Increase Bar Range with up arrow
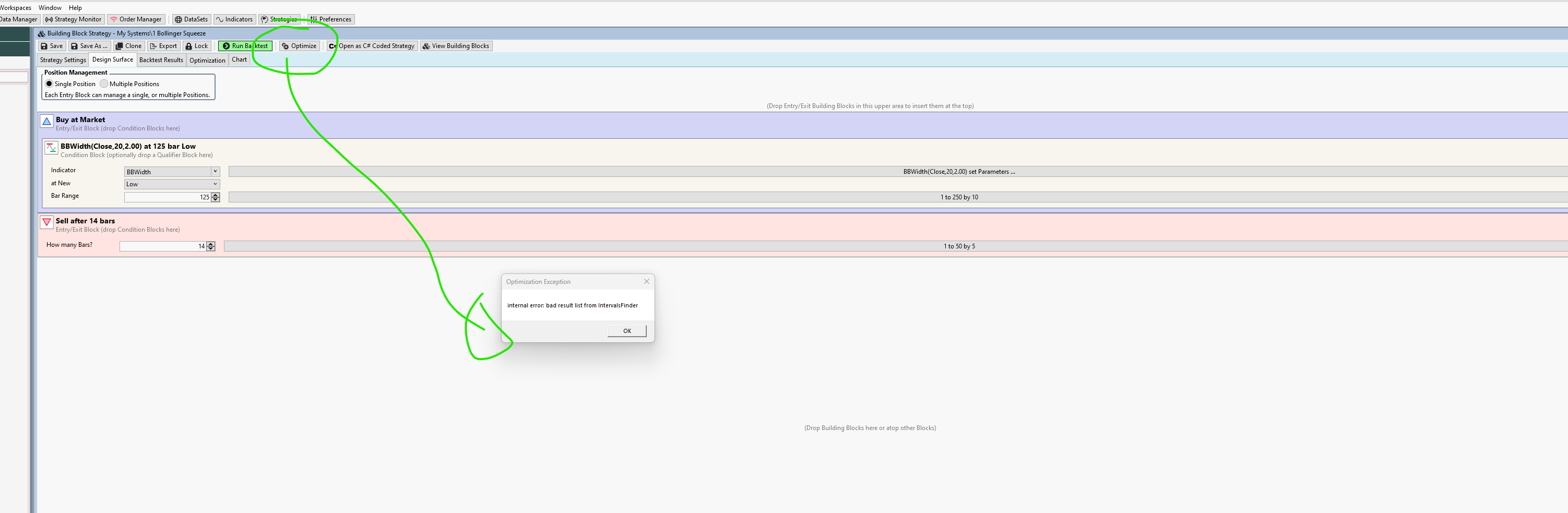Screen dimensions: 1568x513 coord(215,195)
